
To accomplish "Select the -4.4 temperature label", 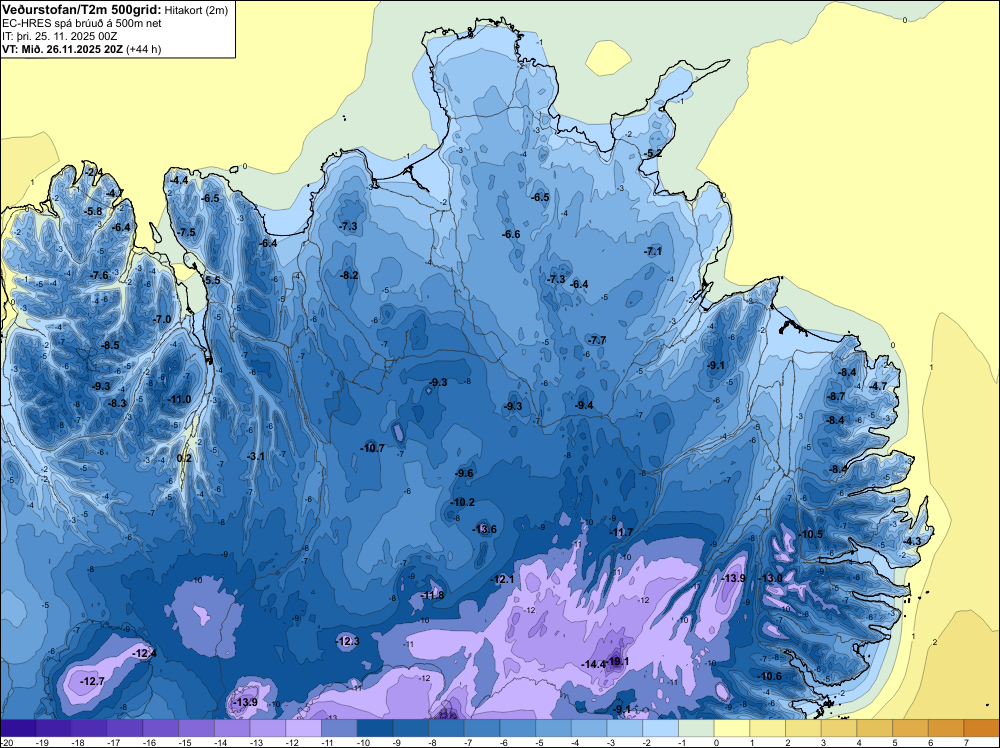I will coord(179,180).
